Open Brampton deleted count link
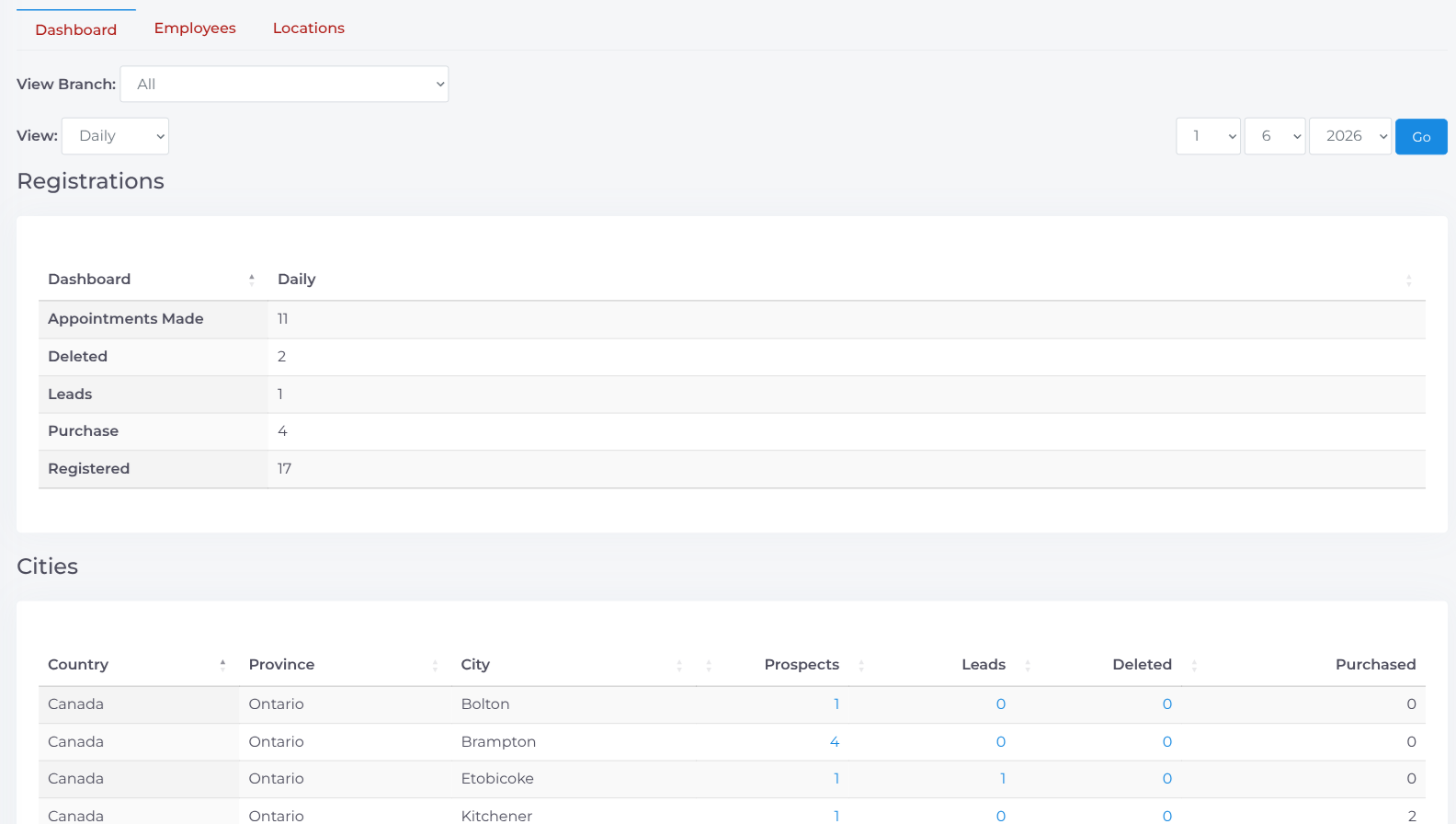Viewport: 1456px width, 824px height. [x=1167, y=742]
